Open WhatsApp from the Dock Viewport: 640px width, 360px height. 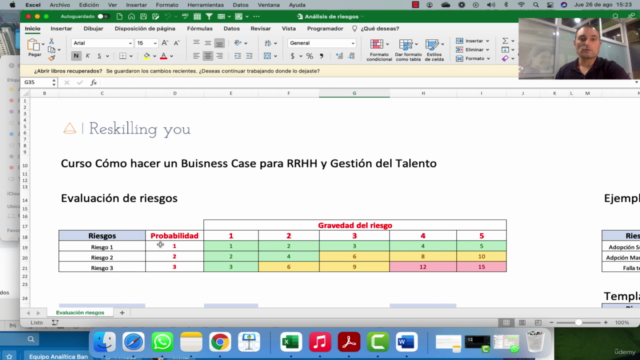tap(162, 342)
